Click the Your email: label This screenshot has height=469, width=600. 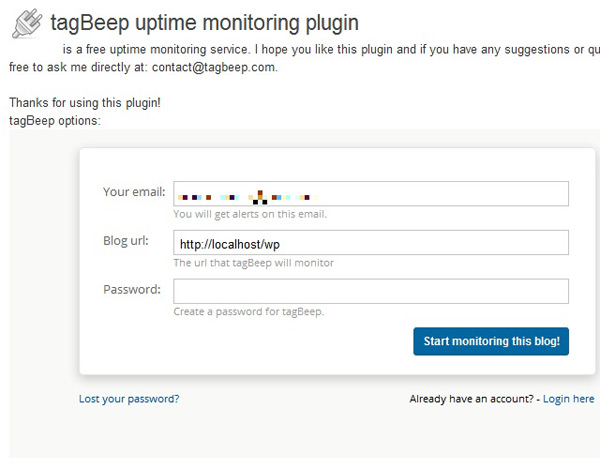click(134, 192)
